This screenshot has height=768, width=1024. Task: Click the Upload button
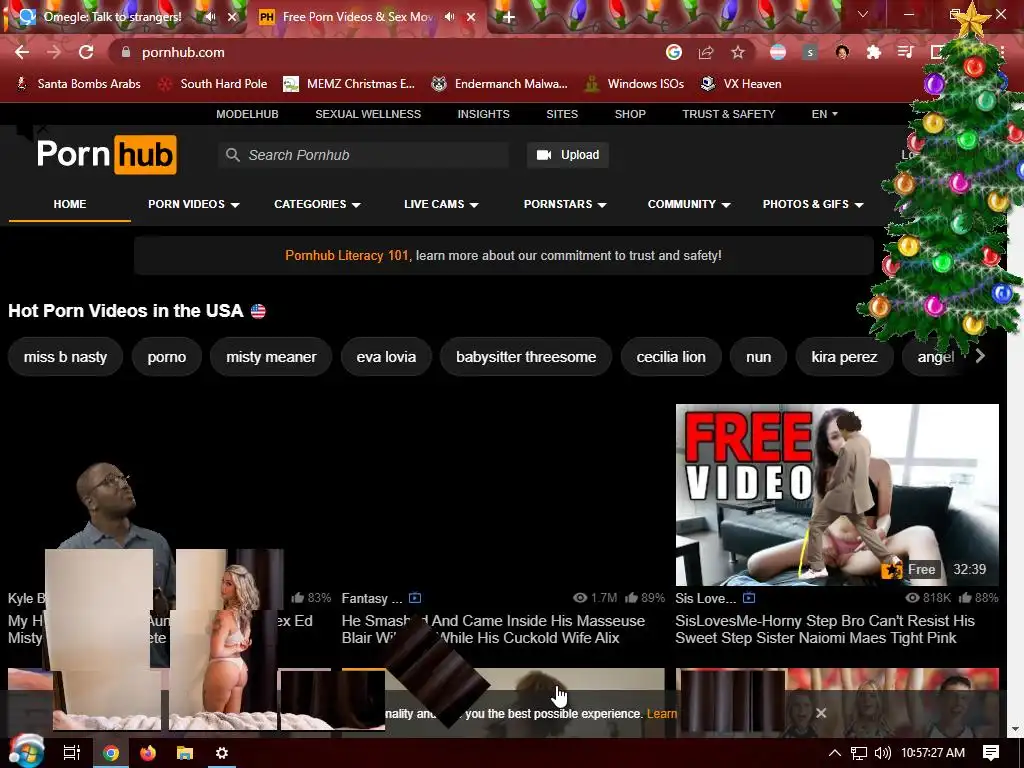[568, 155]
